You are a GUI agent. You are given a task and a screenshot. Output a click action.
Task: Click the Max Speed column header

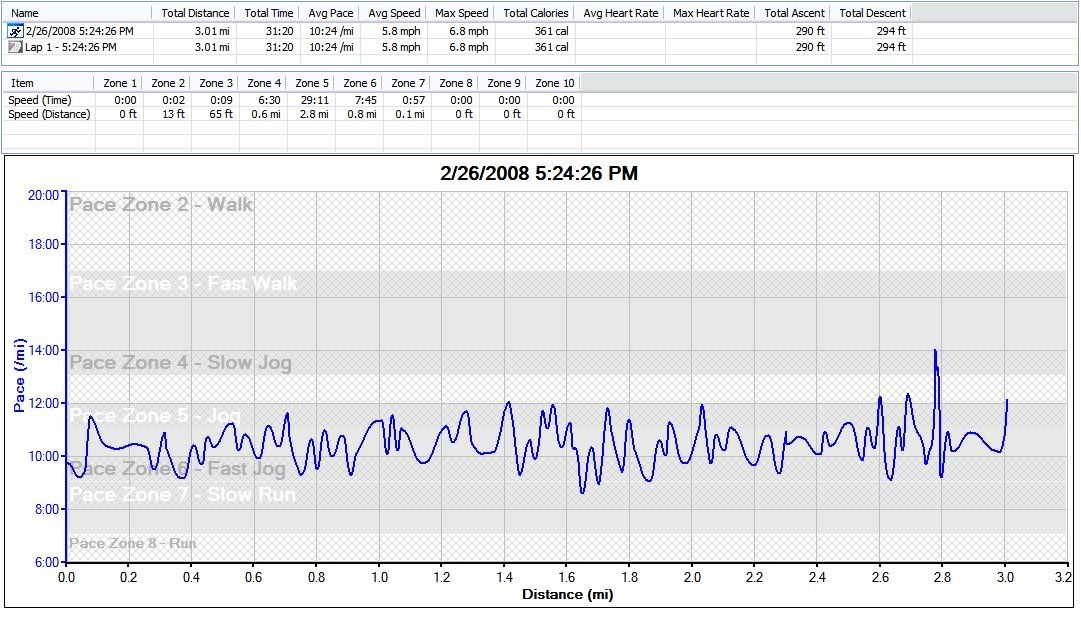point(461,13)
